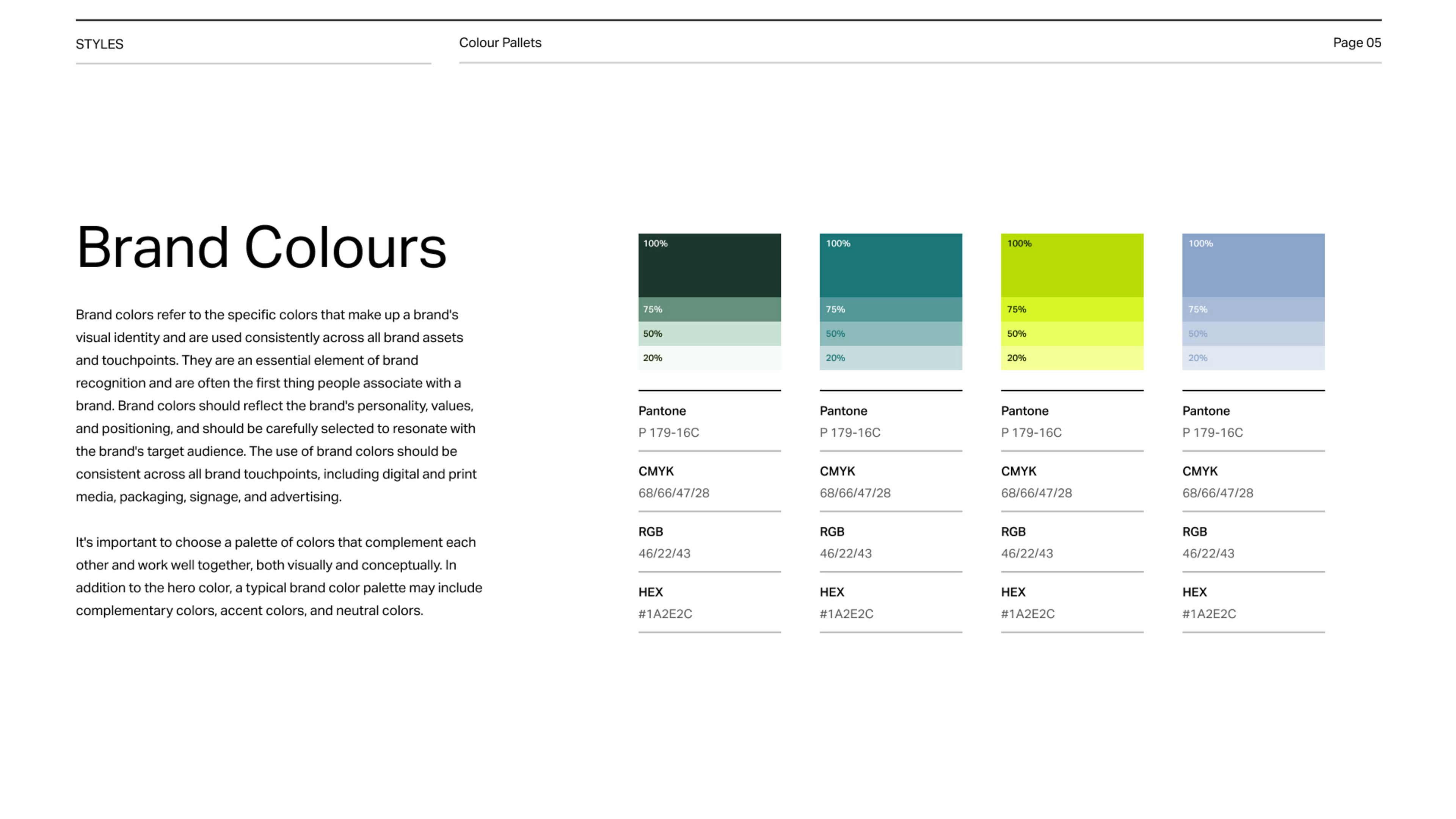Click the lime 20% tint band

pos(1072,358)
